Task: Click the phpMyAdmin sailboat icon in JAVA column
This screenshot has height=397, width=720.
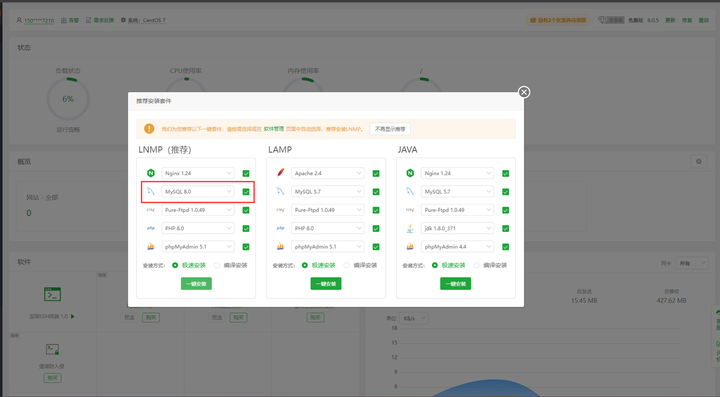Action: pyautogui.click(x=410, y=246)
